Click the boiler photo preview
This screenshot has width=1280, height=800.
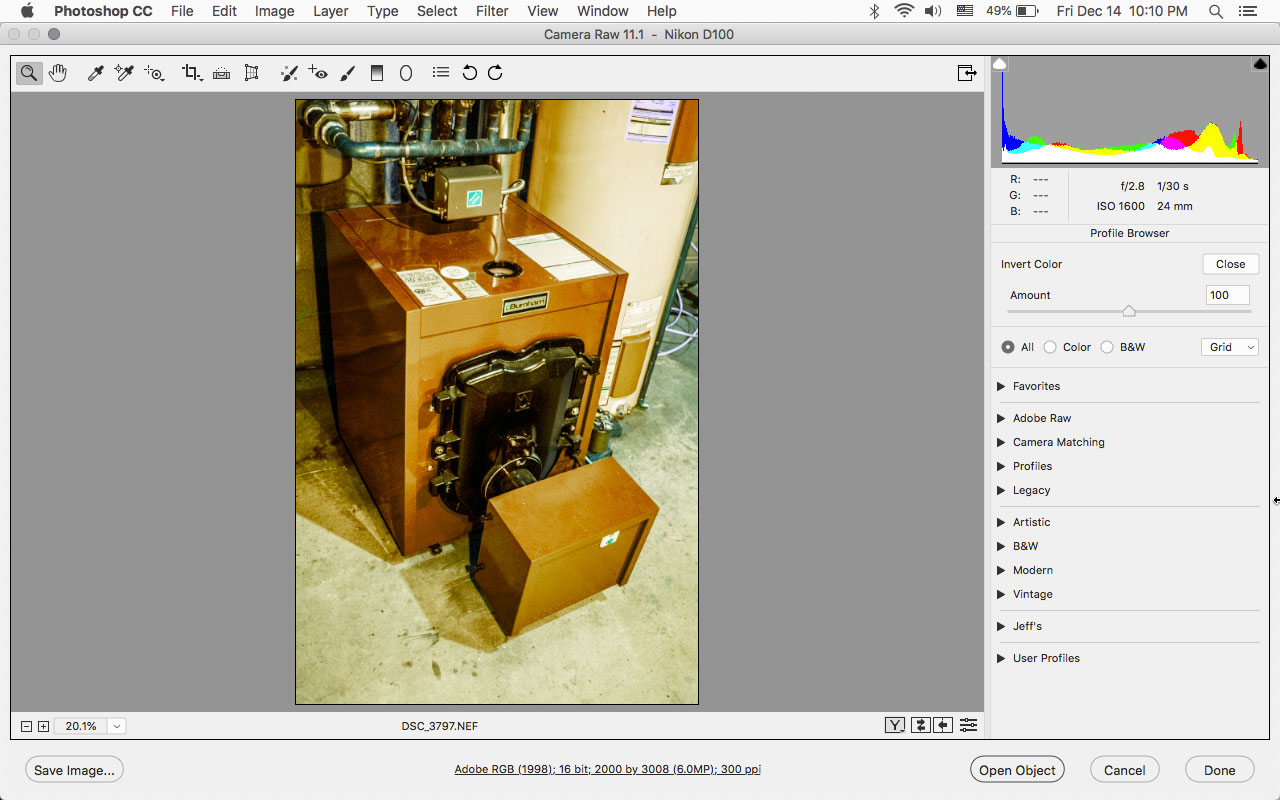pos(497,402)
